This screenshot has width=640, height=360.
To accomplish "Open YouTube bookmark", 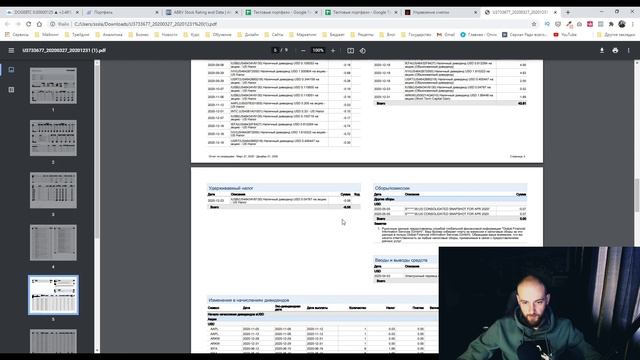I will [x=565, y=35].
